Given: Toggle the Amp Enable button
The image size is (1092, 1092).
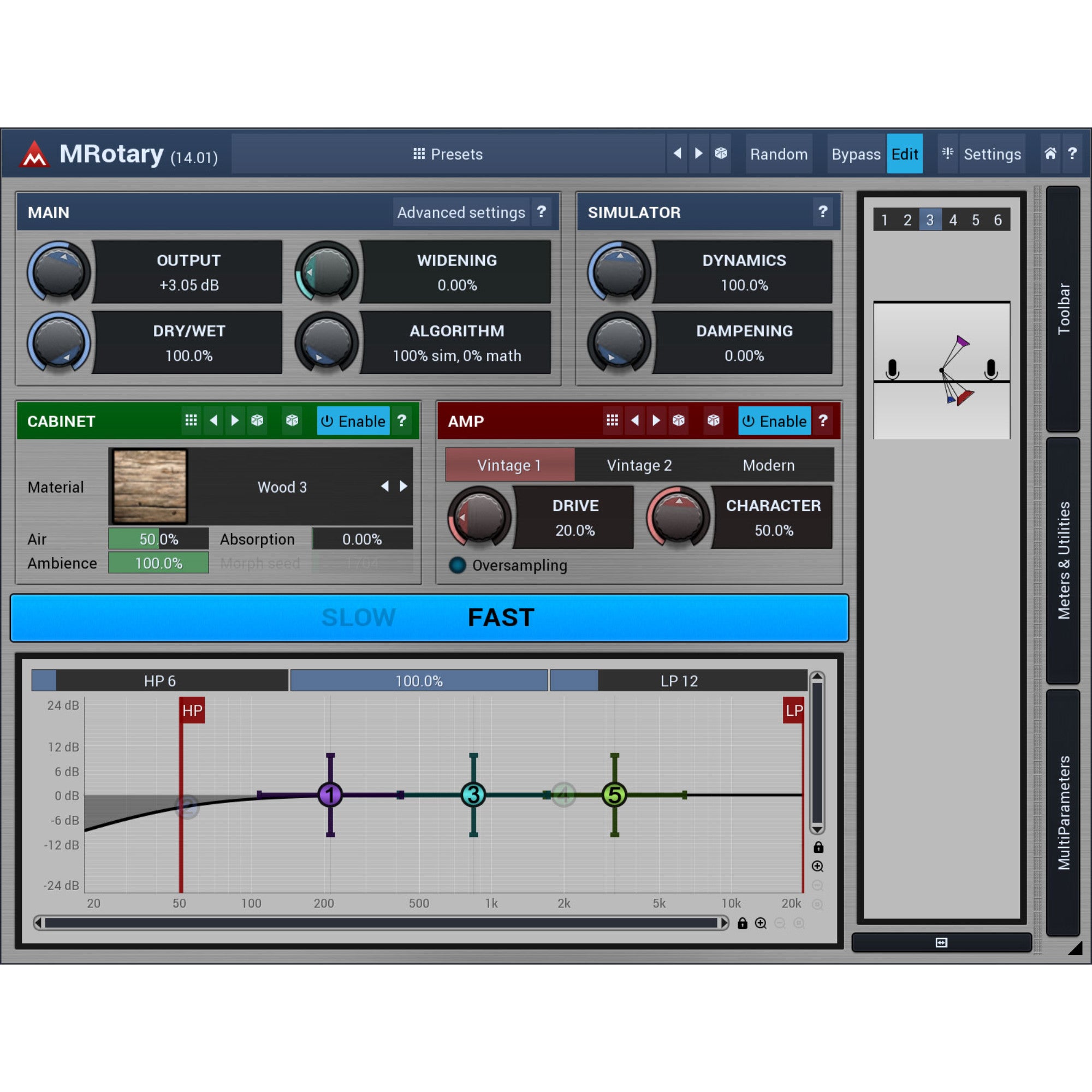Looking at the screenshot, I should (774, 421).
